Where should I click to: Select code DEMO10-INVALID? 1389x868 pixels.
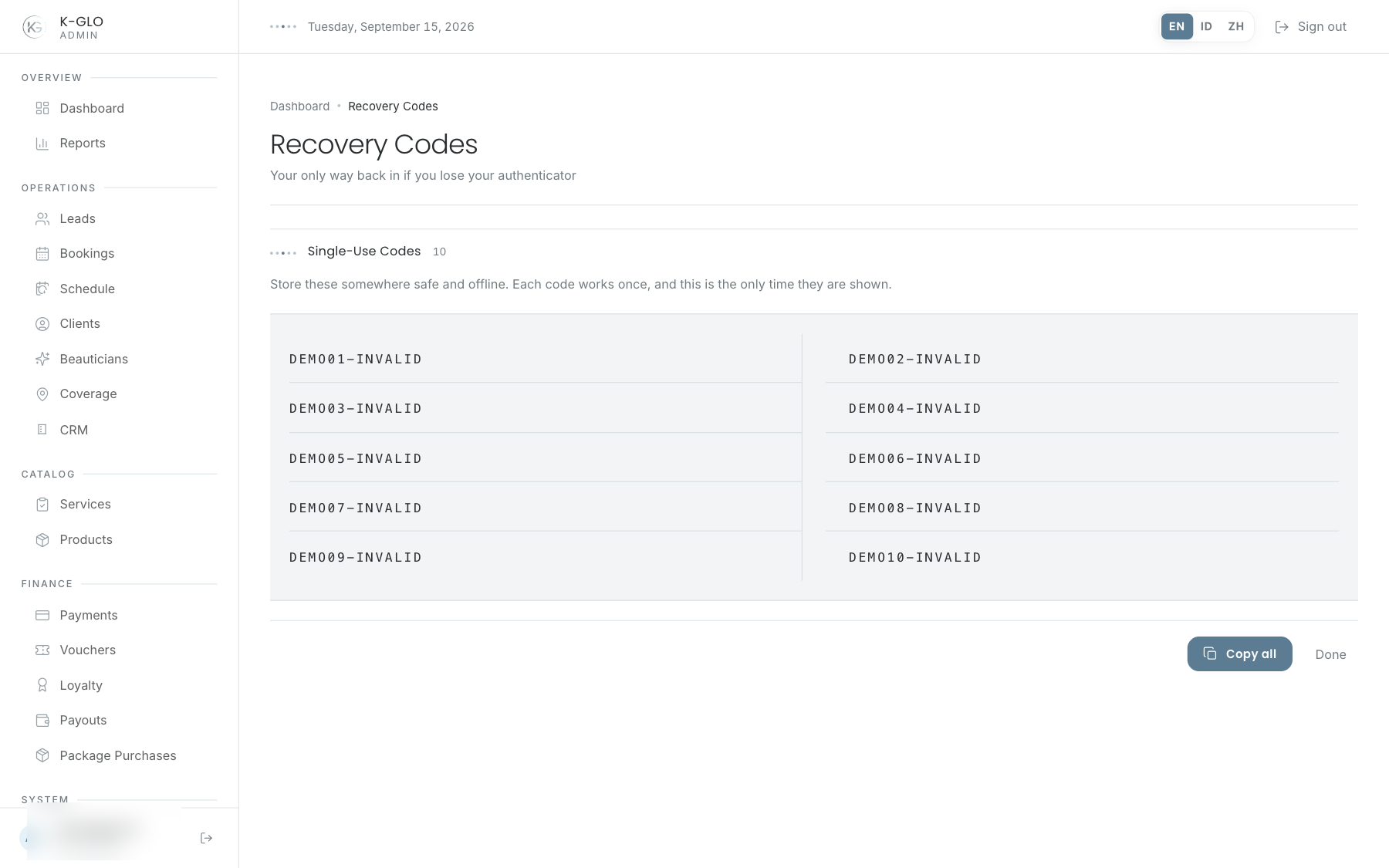[915, 557]
